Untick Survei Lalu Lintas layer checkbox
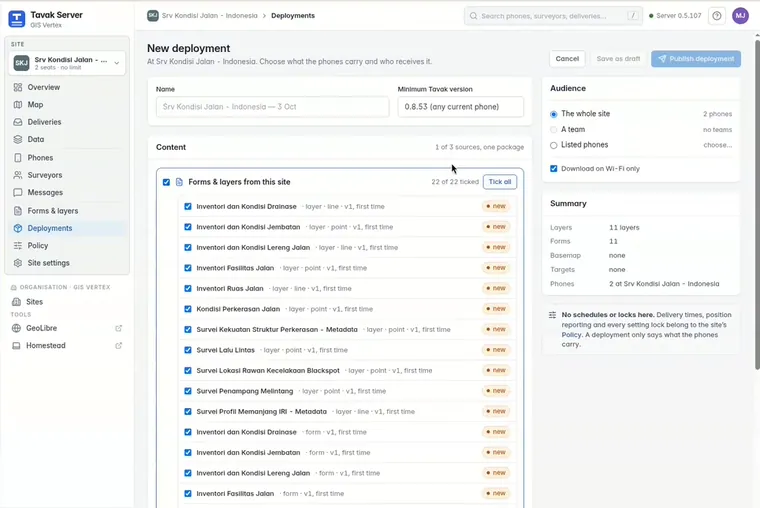Viewport: 760px width, 508px height. click(188, 350)
